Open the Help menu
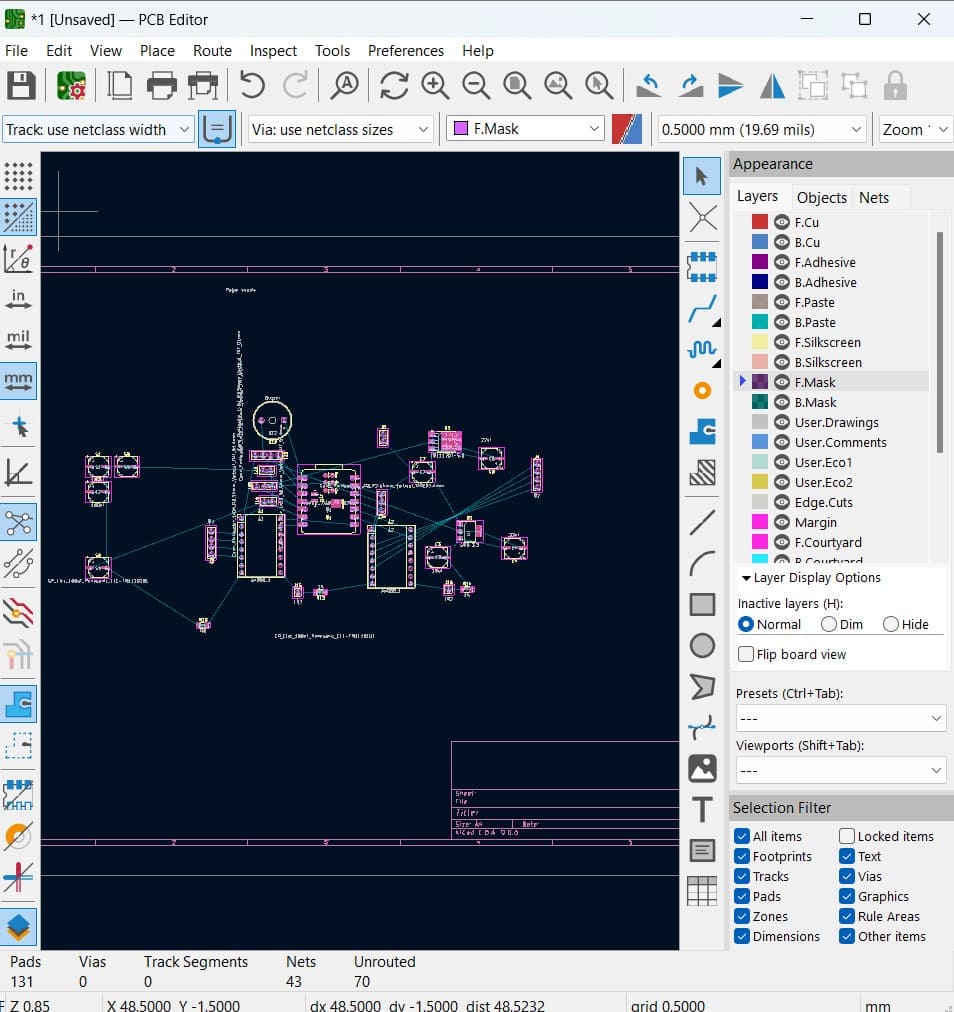Viewport: 954px width, 1012px height. click(x=478, y=50)
